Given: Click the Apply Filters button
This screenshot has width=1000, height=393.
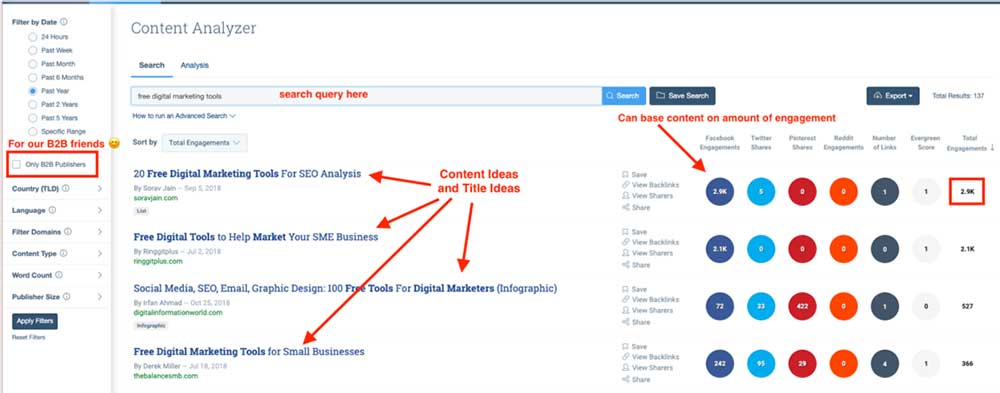Looking at the screenshot, I should coord(35,321).
